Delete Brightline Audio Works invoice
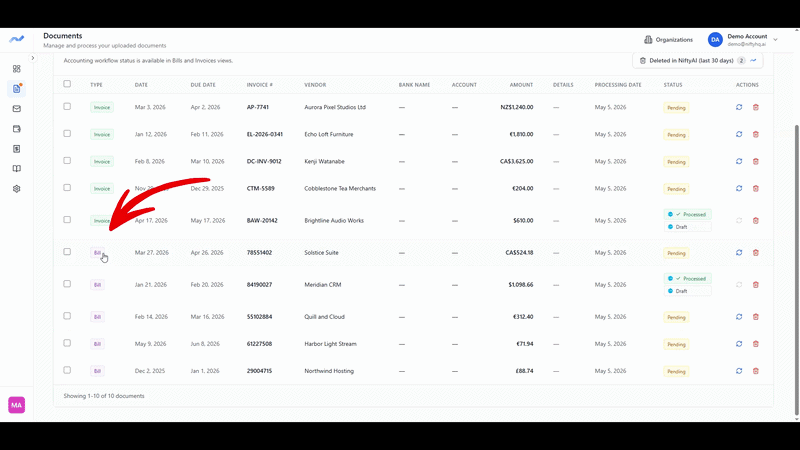The width and height of the screenshot is (800, 450). pos(756,220)
